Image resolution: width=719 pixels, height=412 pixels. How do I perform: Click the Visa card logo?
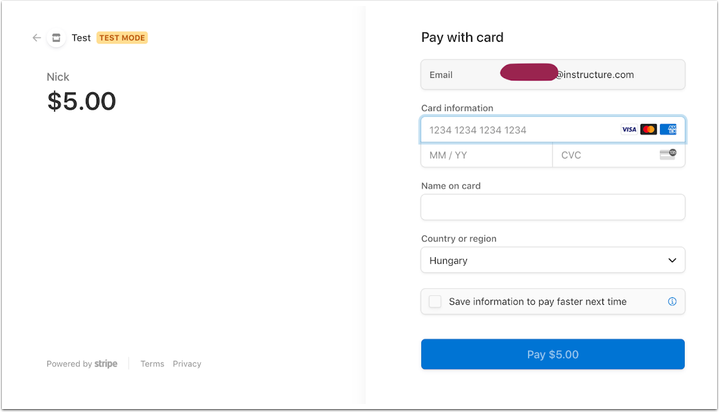pos(629,130)
